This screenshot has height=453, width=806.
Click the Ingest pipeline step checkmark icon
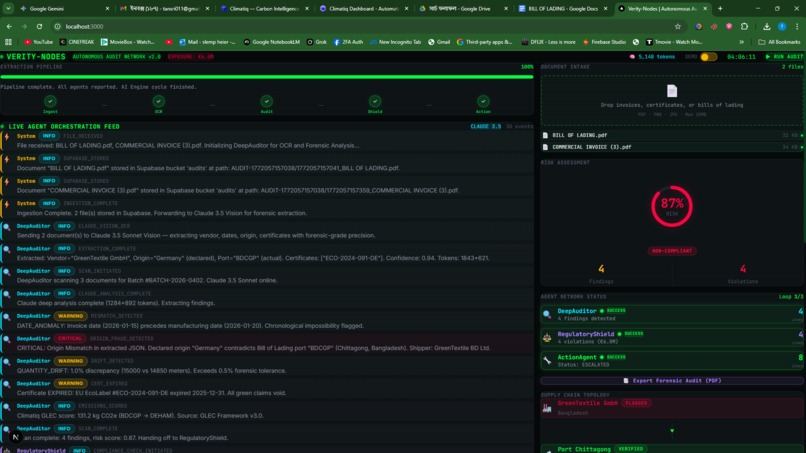(50, 101)
